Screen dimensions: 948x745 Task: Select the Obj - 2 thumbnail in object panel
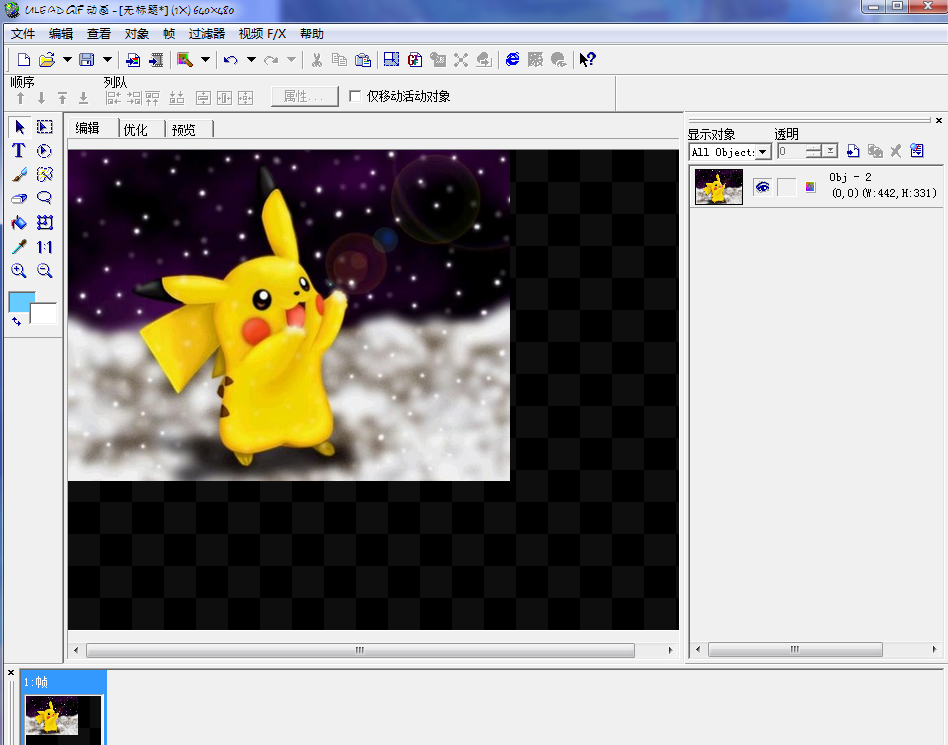719,187
